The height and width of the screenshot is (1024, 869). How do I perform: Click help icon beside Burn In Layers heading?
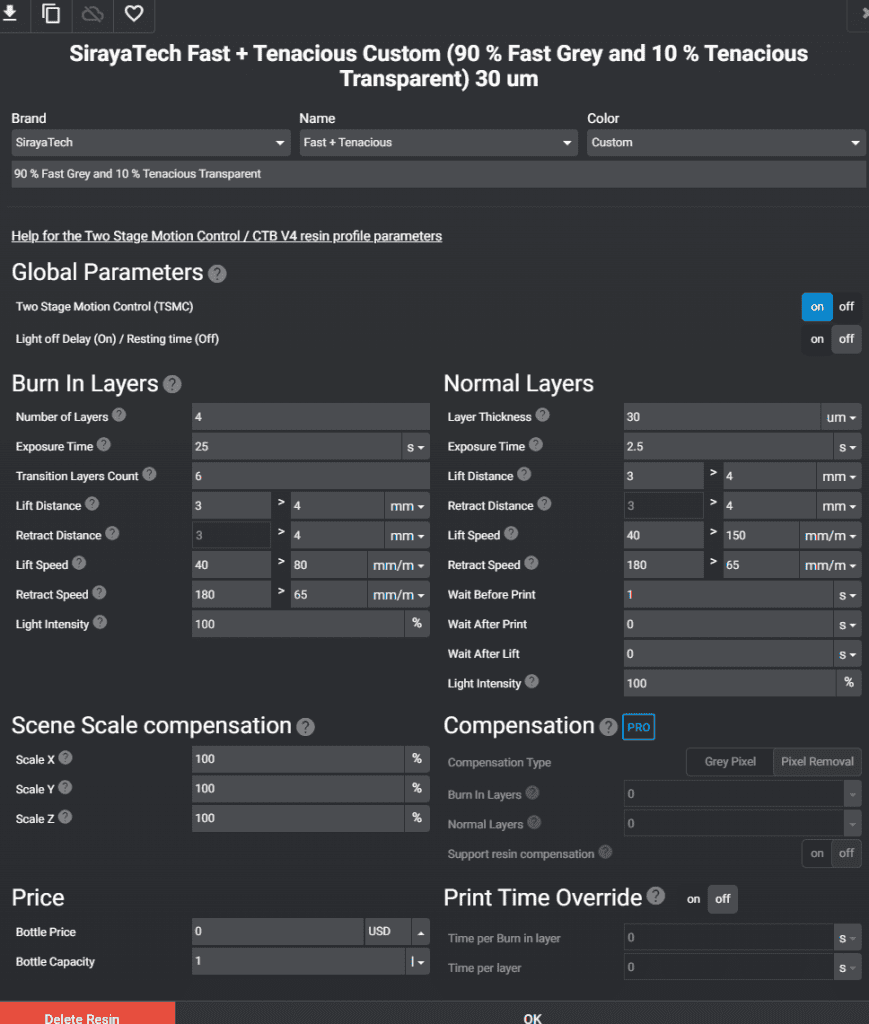[x=172, y=384]
